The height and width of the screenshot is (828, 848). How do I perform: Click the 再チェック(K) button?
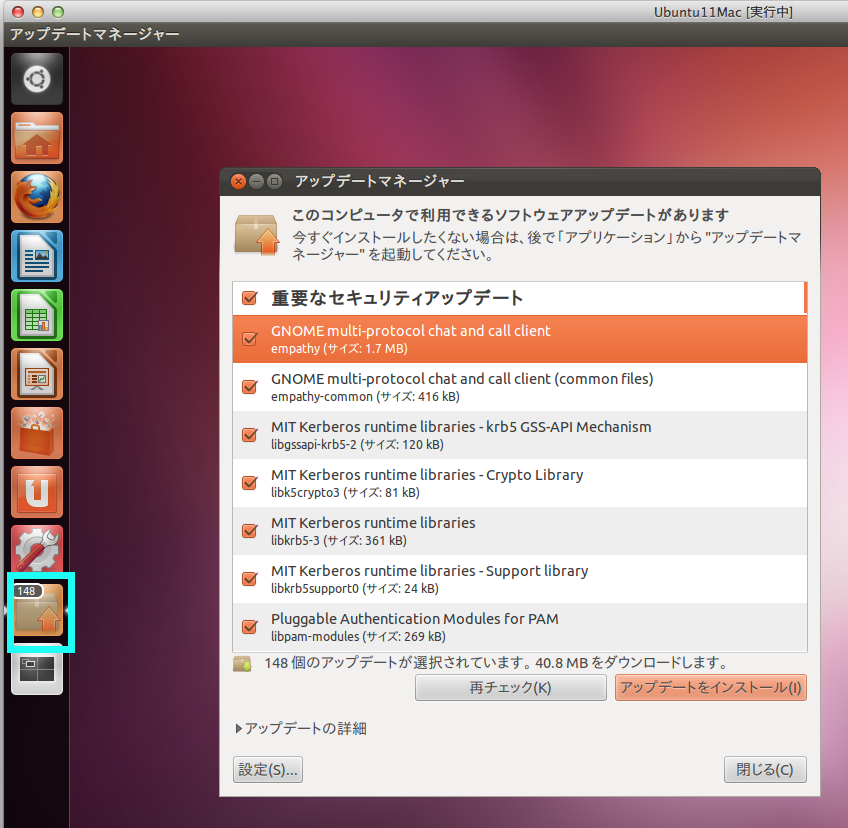pos(511,687)
